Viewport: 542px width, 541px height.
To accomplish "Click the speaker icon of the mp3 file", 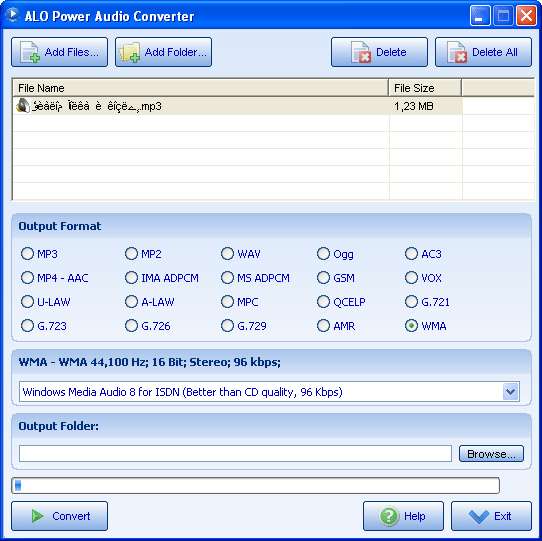I will (23, 106).
